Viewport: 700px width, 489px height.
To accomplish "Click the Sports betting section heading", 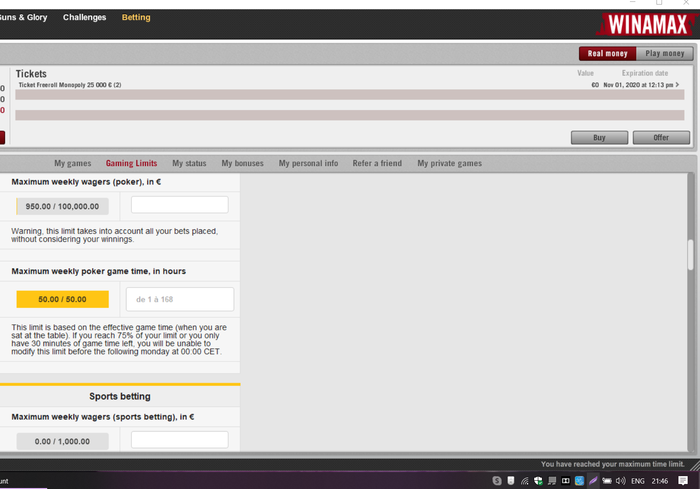I will click(x=120, y=396).
